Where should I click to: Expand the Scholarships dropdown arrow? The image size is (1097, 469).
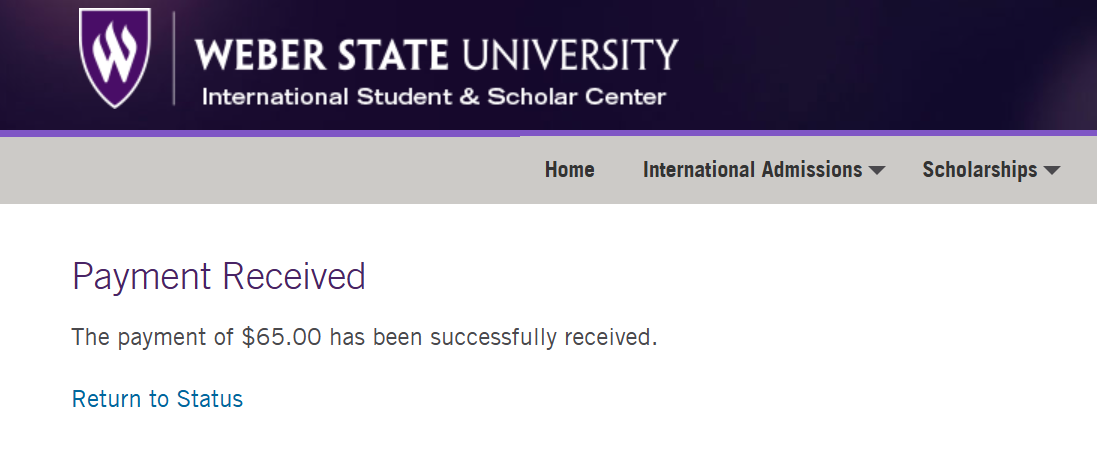pos(1052,170)
